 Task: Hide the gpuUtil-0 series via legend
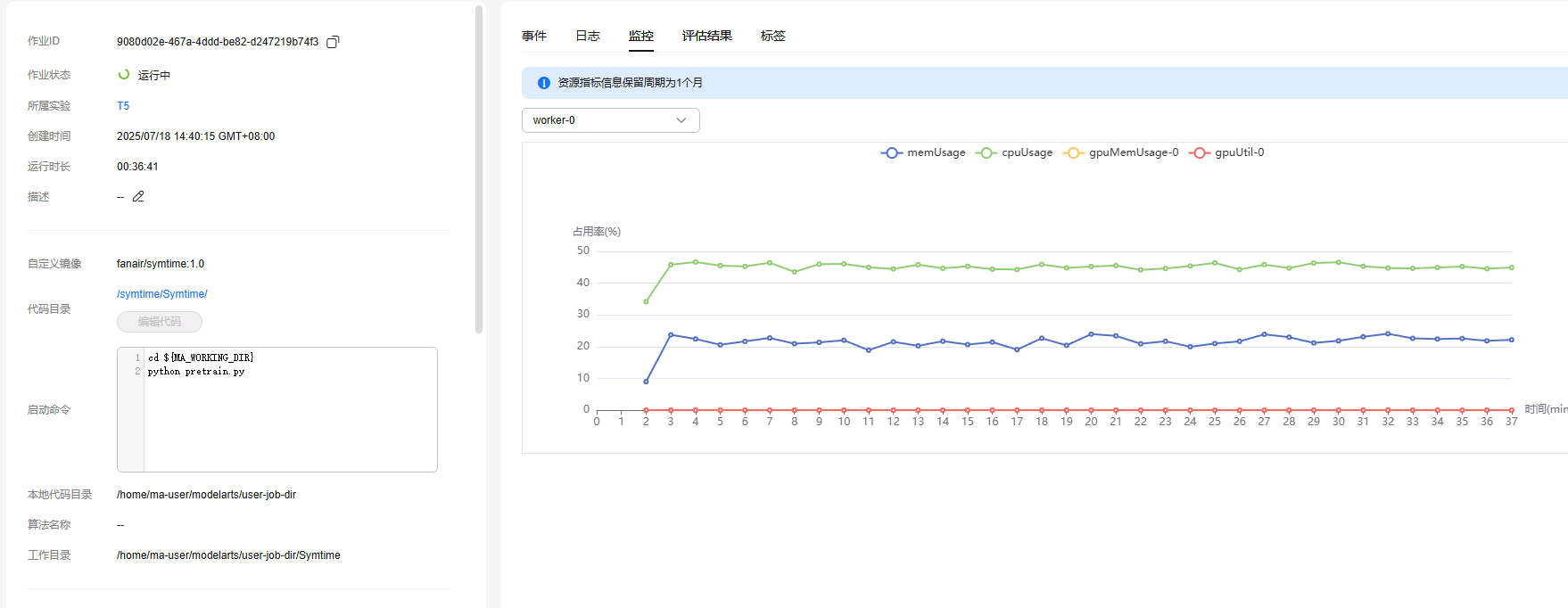point(1226,152)
